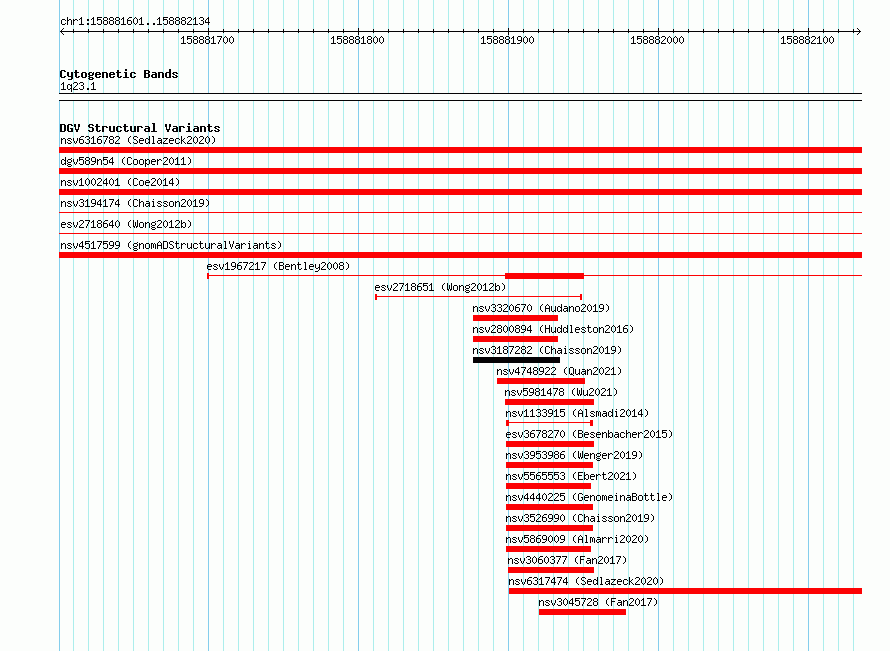Click the ruler's right arrow end

pos(858,32)
